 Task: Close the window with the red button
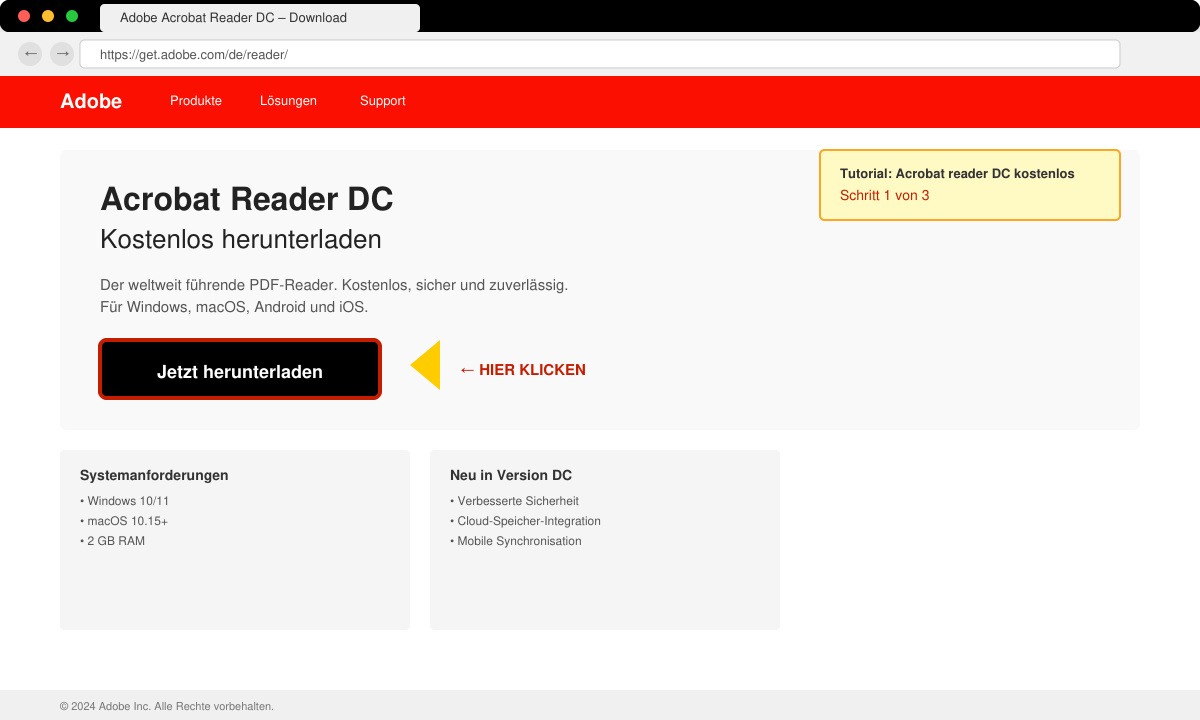point(24,16)
